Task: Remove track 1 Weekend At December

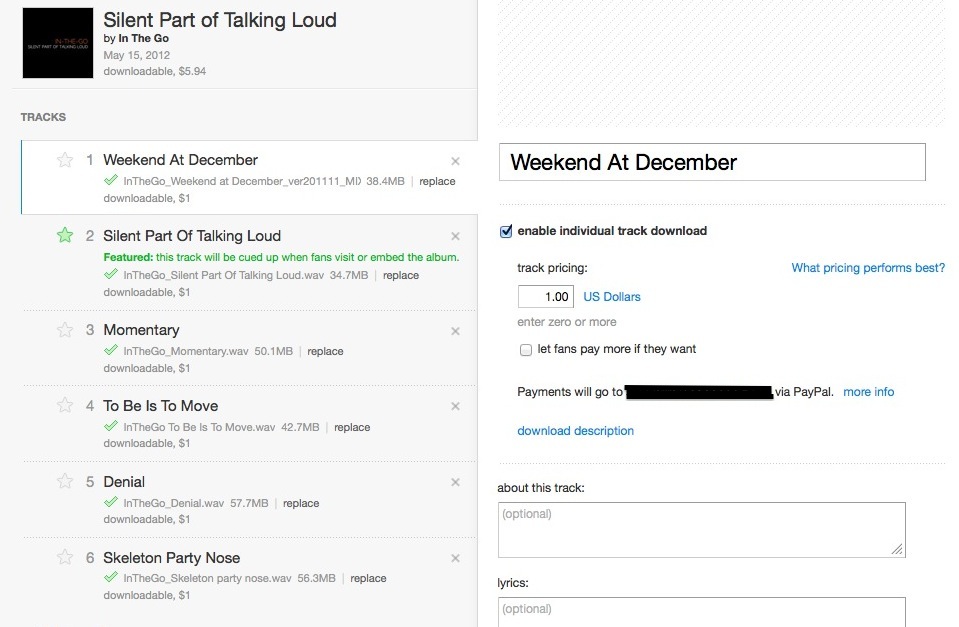Action: pos(456,161)
